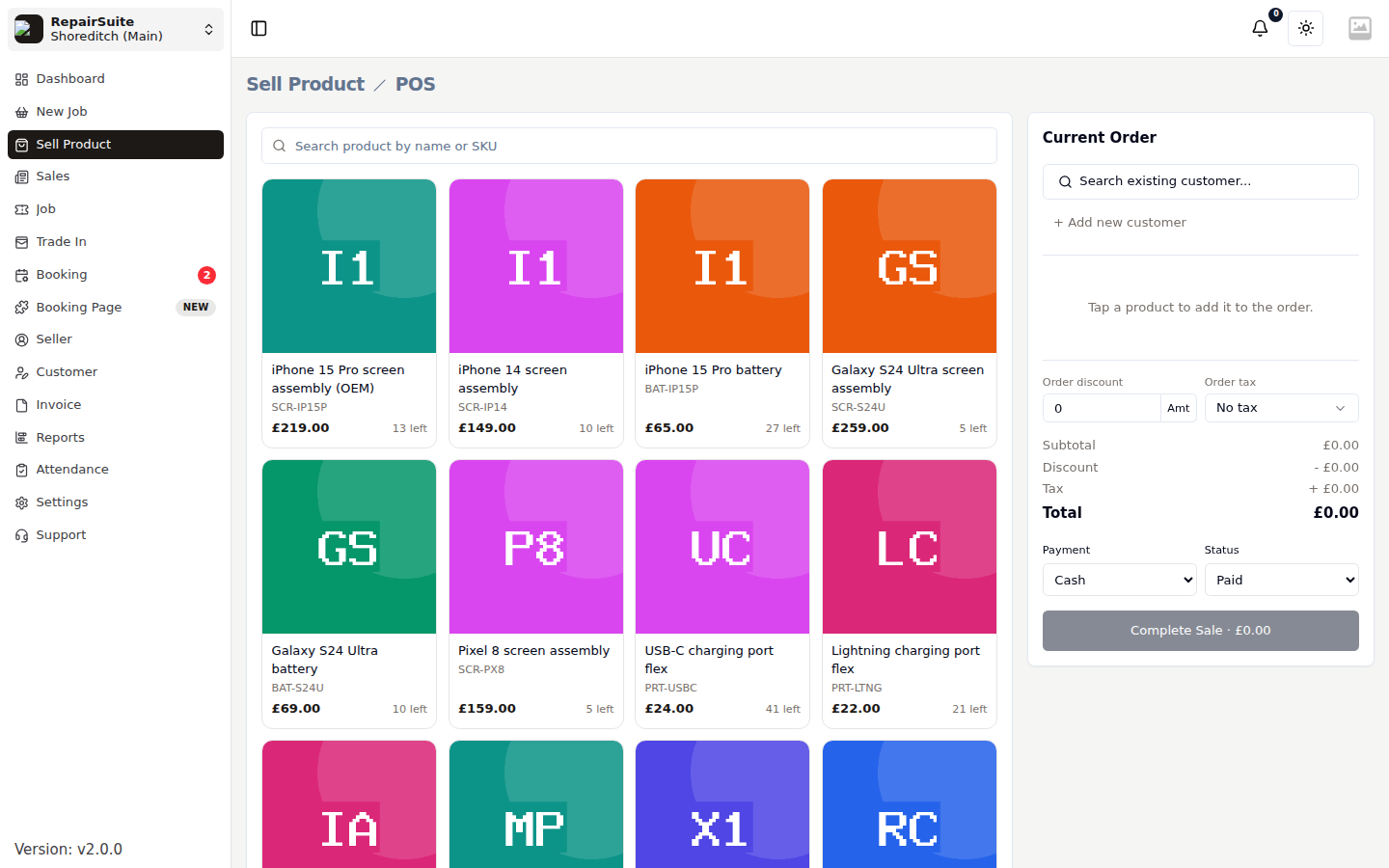Click the RepairSuite logo icon
This screenshot has width=1389, height=868.
point(29,29)
